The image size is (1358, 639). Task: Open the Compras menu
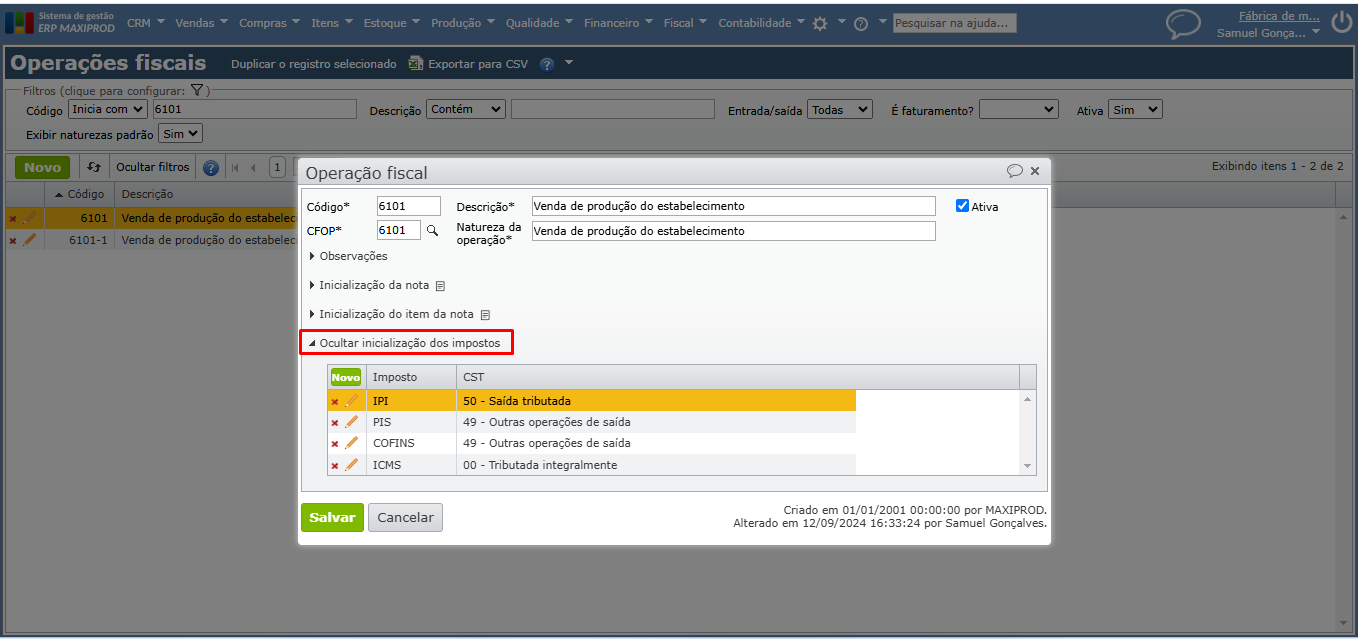coord(270,23)
